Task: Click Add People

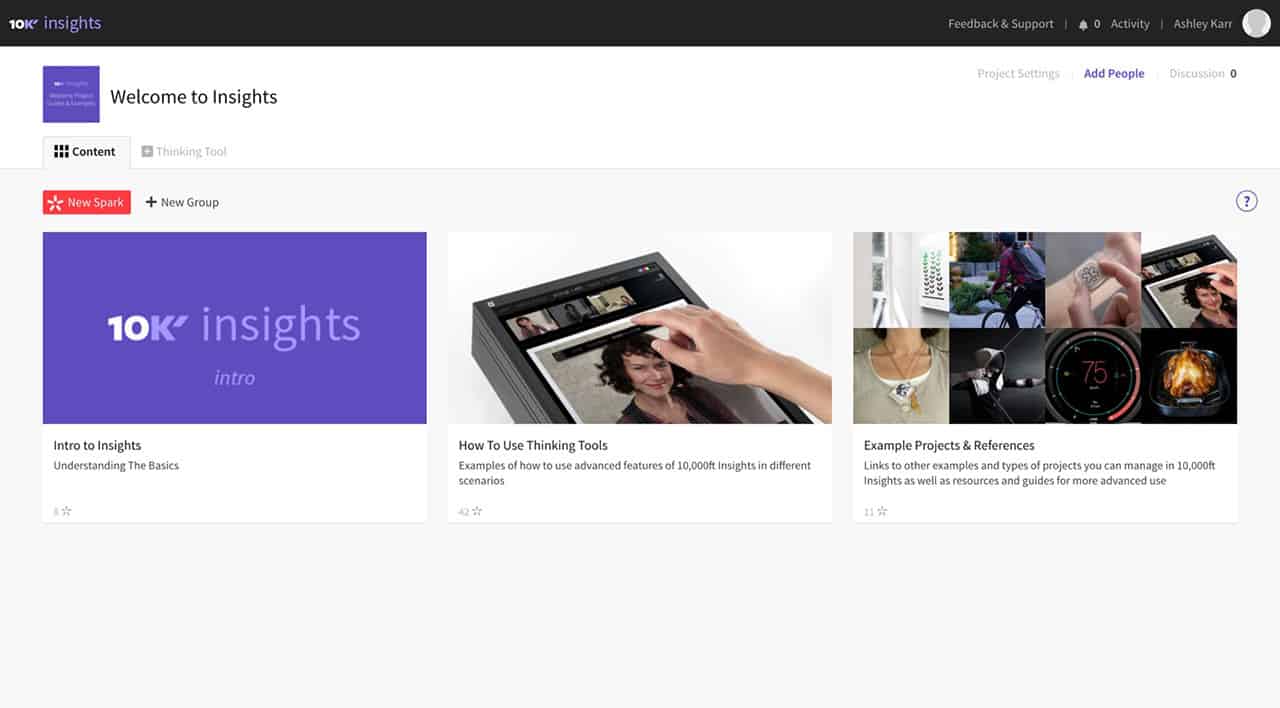Action: click(1114, 73)
